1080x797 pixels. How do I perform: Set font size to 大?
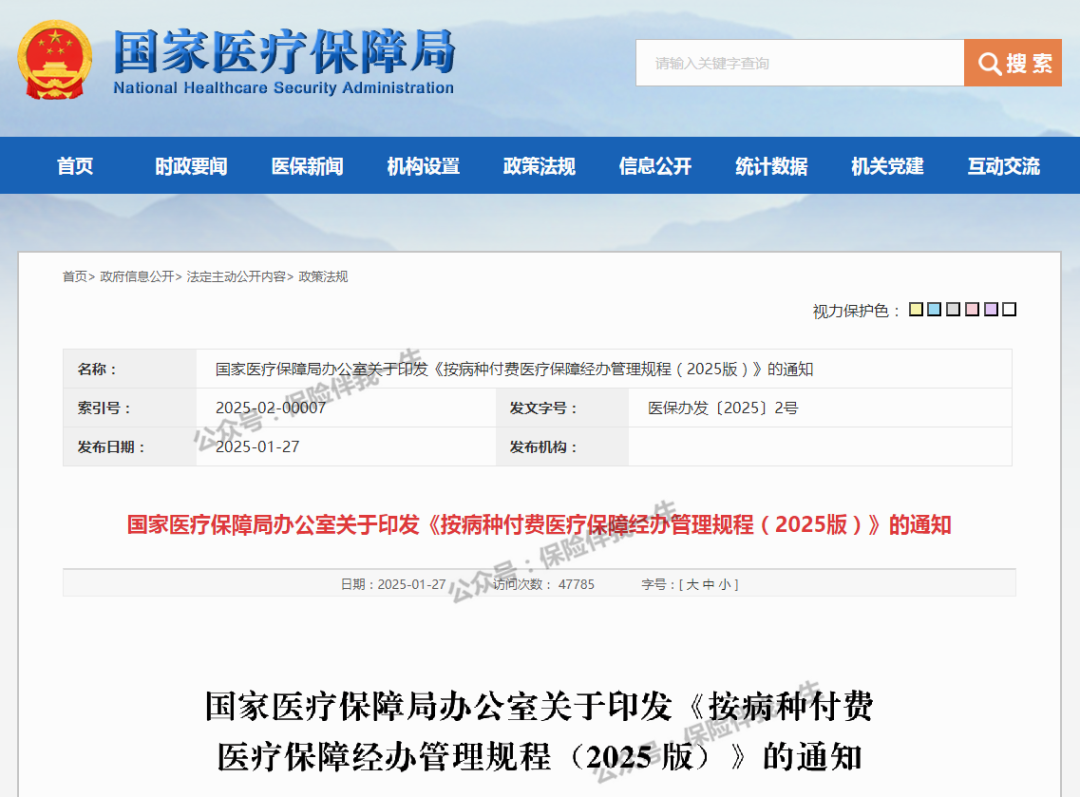click(x=695, y=583)
